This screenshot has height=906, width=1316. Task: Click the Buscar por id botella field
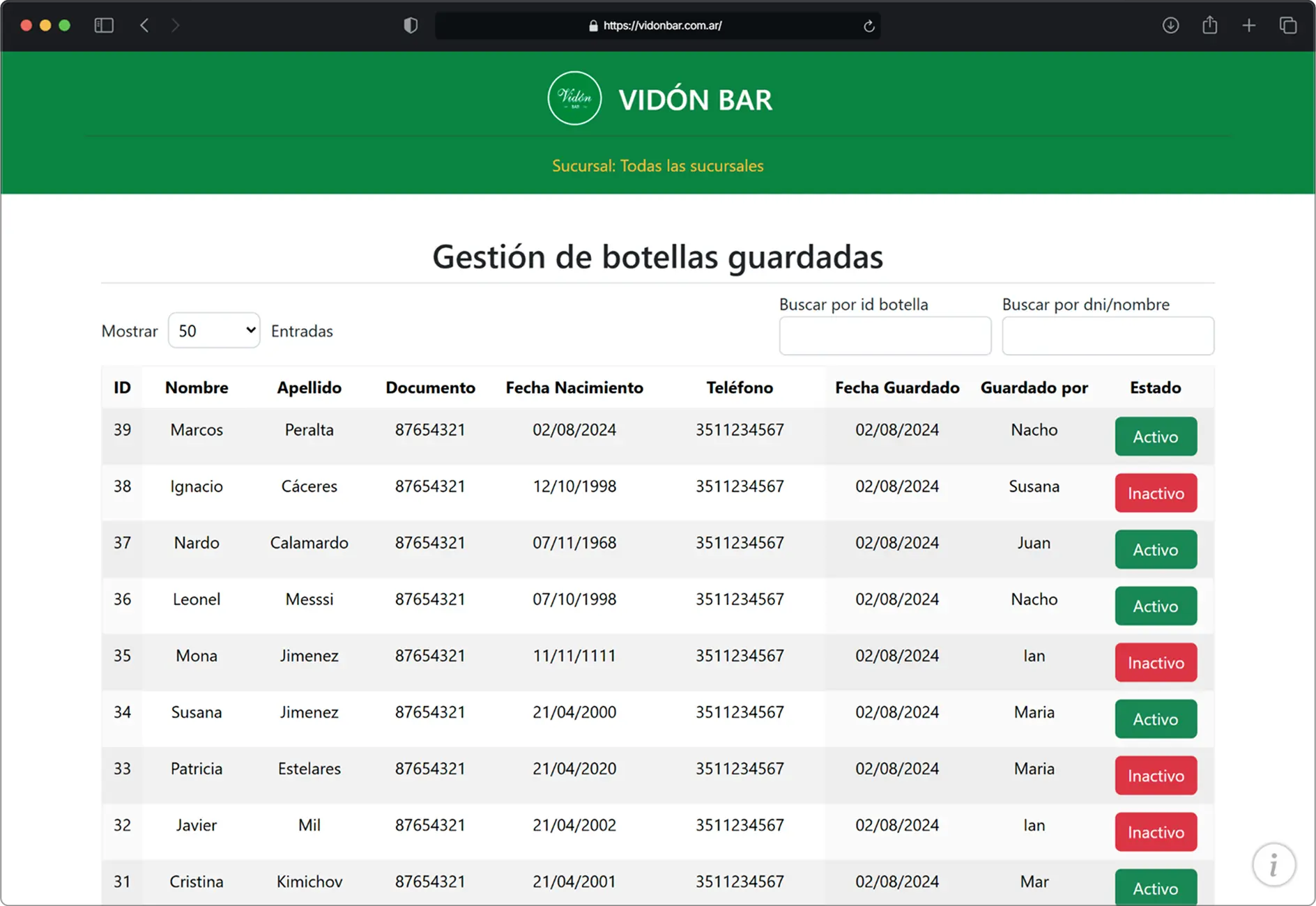885,335
